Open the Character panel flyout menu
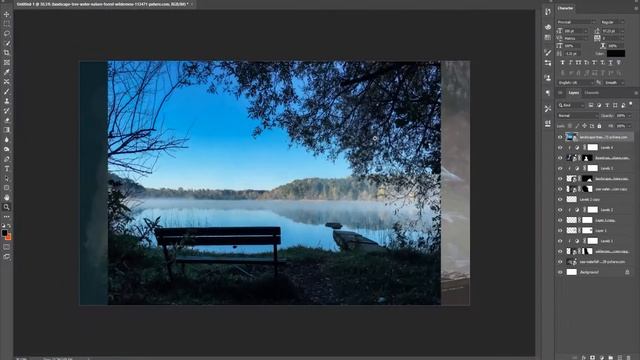The width and height of the screenshot is (640, 360). coord(636,8)
